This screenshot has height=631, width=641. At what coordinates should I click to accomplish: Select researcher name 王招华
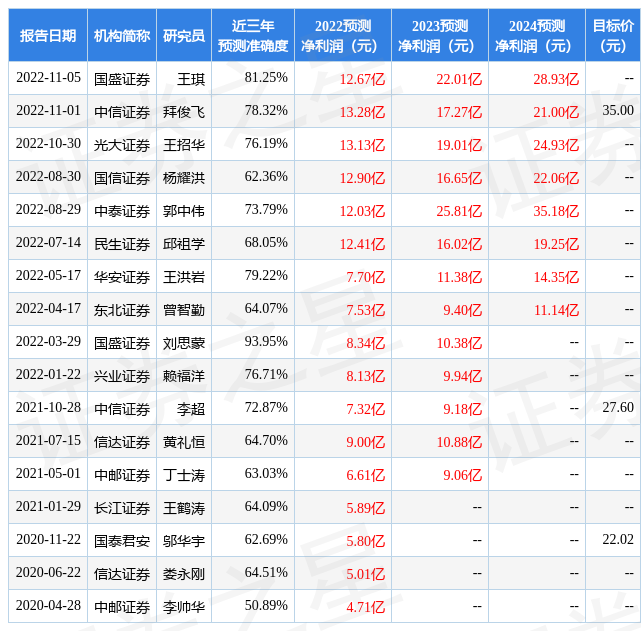184,145
